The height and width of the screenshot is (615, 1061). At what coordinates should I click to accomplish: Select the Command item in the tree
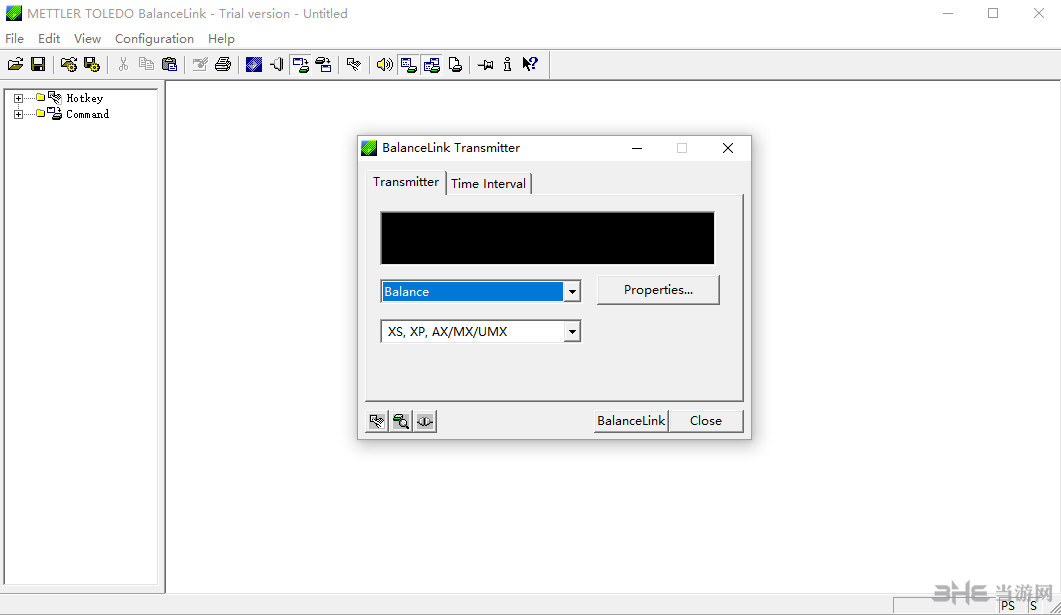point(87,114)
